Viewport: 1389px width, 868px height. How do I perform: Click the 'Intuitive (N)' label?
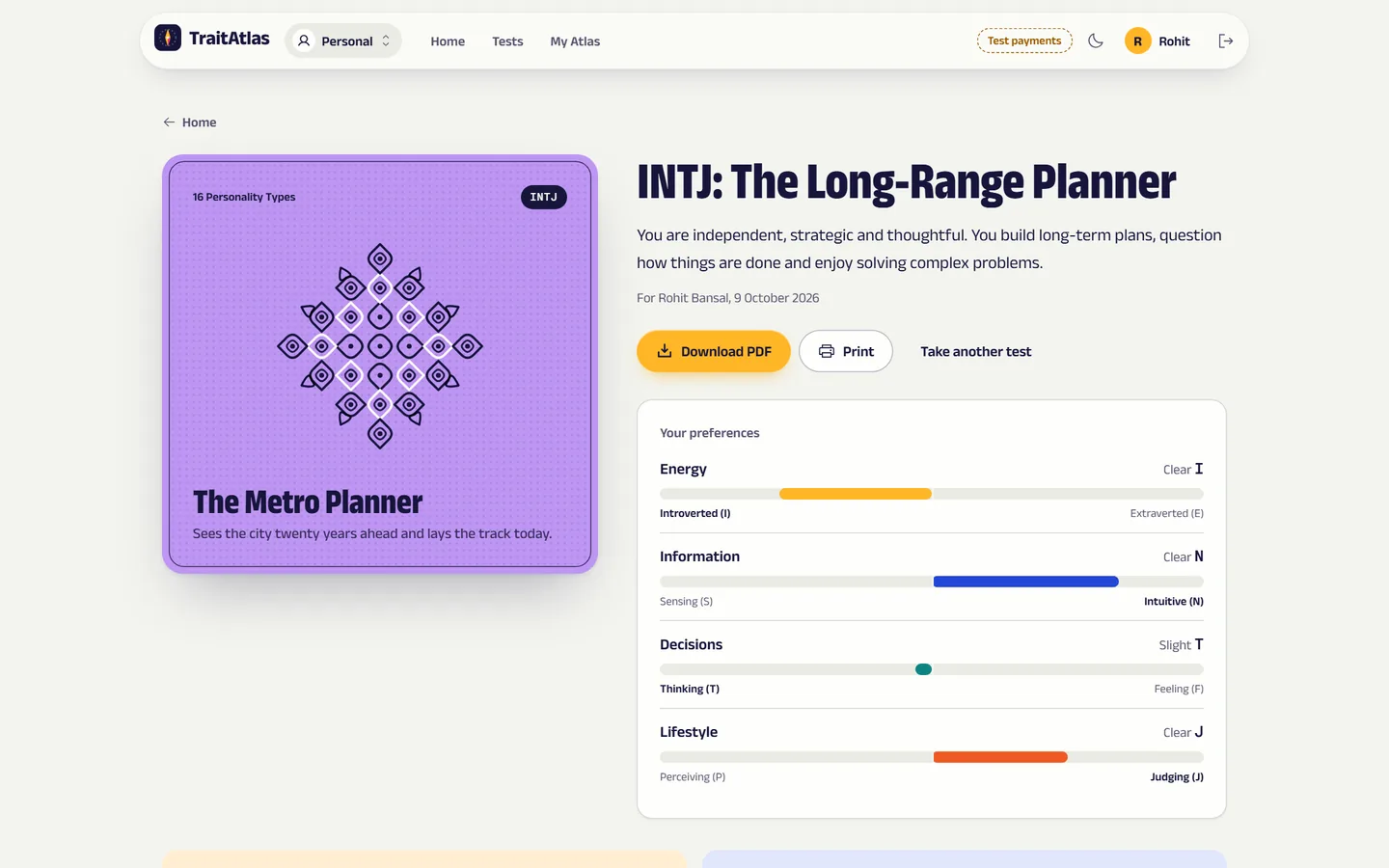pyautogui.click(x=1174, y=601)
